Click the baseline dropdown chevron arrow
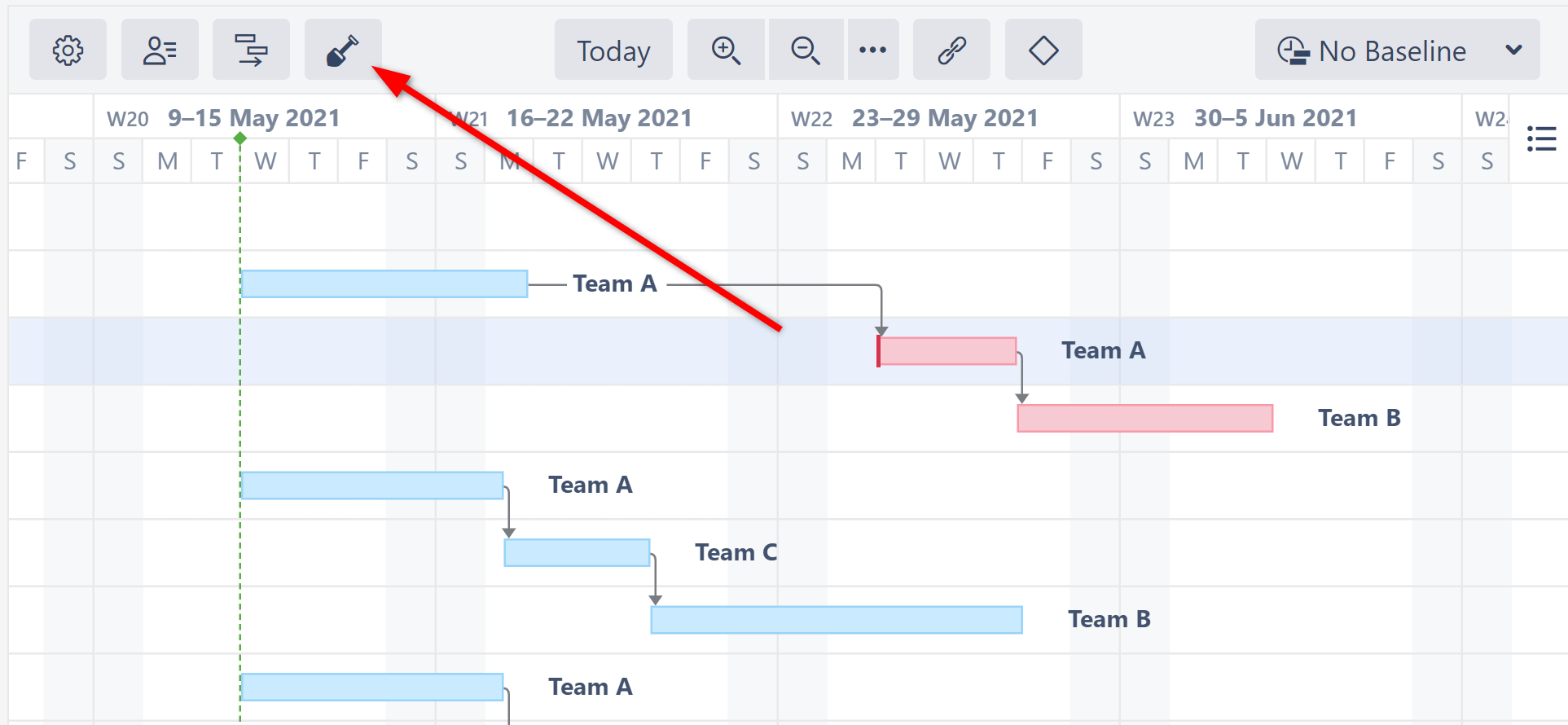Viewport: 1568px width, 725px height. pyautogui.click(x=1513, y=51)
